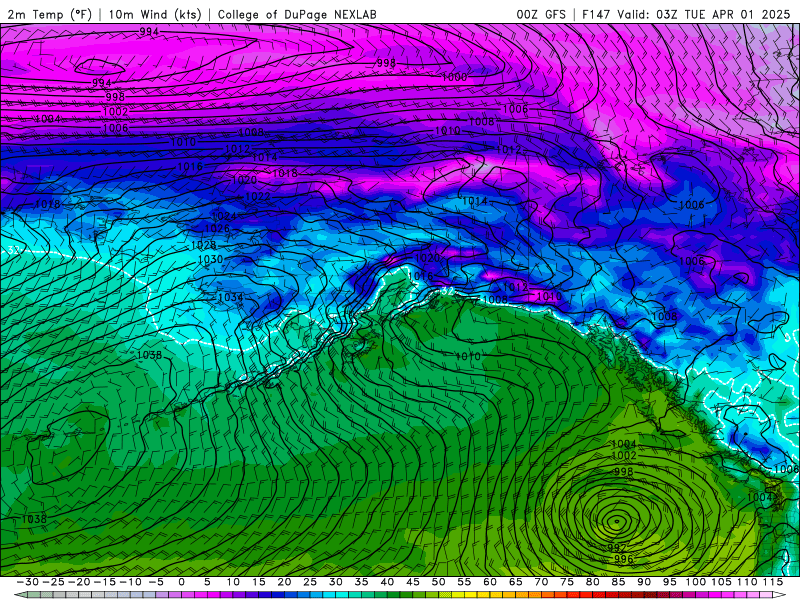Viewport: 800px width, 600px height.
Task: Click the 70 label on the temperature scale
Action: click(x=541, y=582)
